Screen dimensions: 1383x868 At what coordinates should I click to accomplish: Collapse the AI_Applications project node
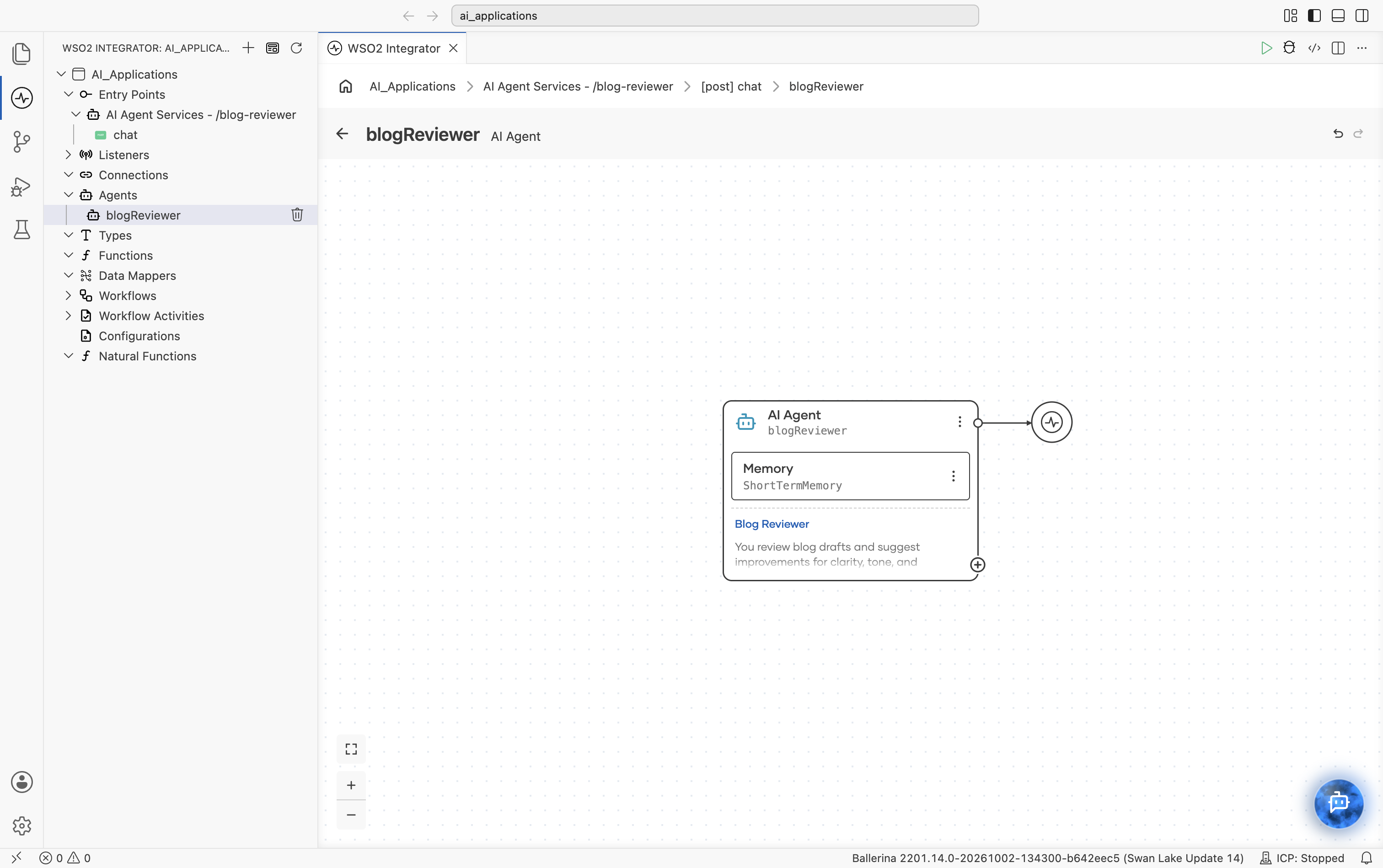click(61, 74)
